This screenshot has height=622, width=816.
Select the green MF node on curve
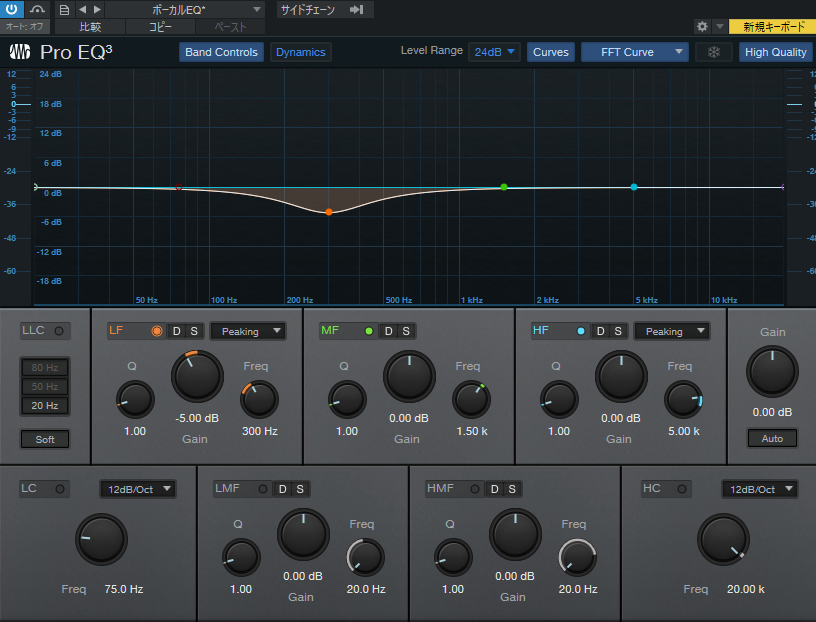(x=504, y=187)
